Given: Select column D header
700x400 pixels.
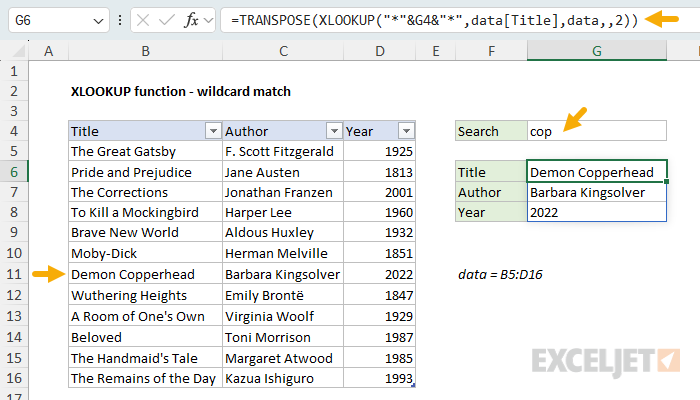Looking at the screenshot, I should (379, 51).
